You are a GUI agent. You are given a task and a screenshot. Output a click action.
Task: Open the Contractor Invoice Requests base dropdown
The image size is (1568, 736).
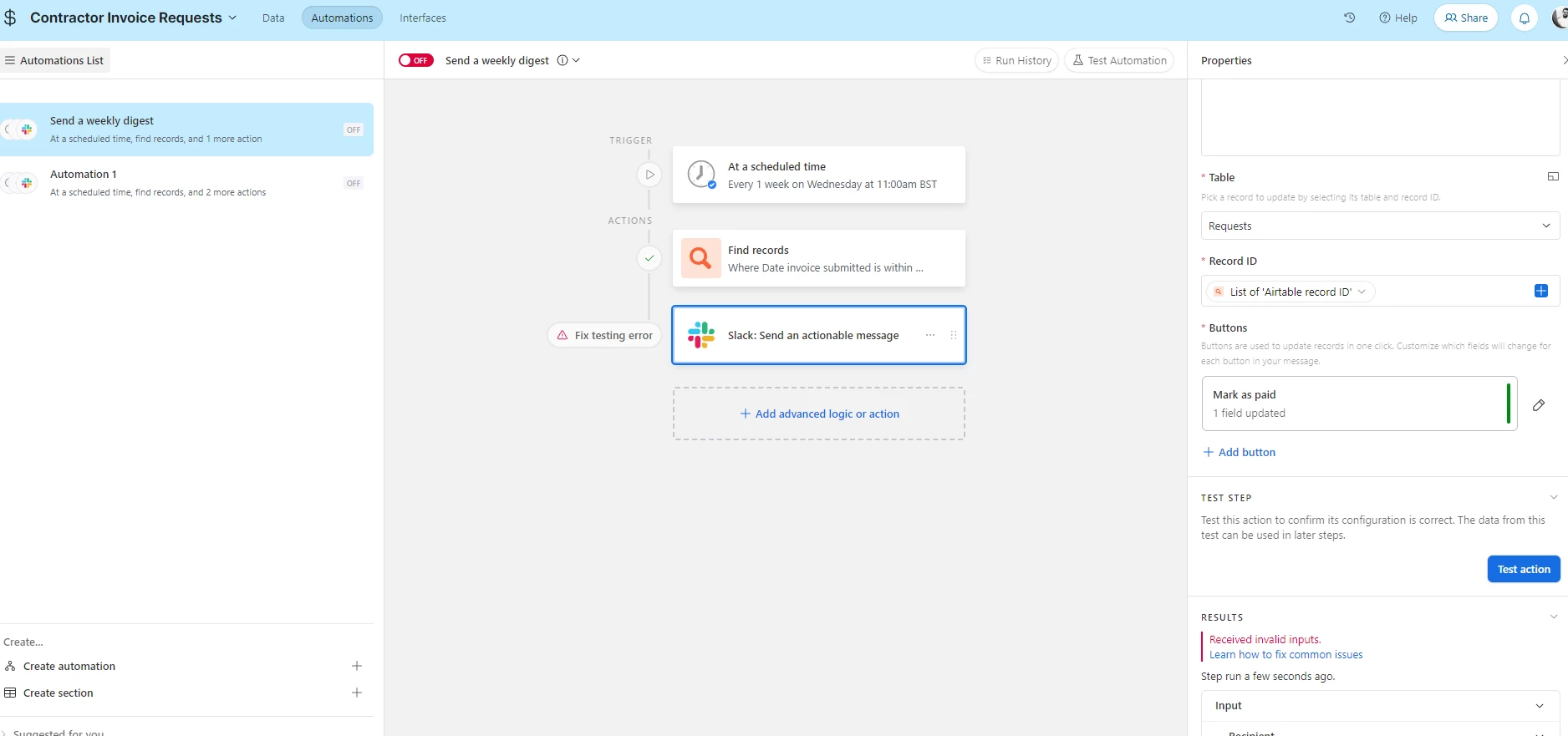[134, 18]
